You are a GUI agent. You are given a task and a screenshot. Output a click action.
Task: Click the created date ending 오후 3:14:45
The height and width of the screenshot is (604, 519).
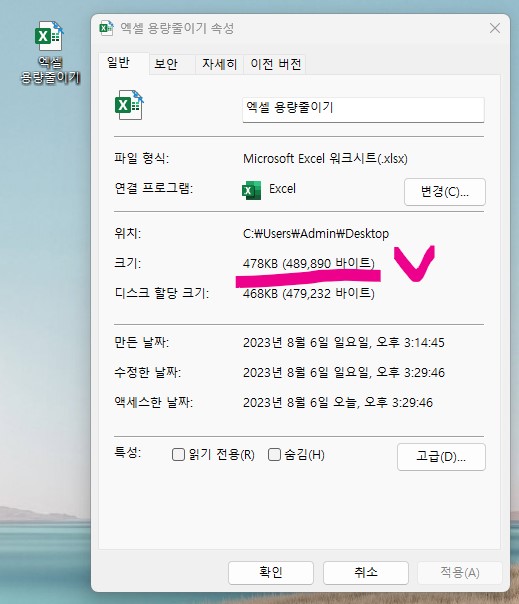344,342
